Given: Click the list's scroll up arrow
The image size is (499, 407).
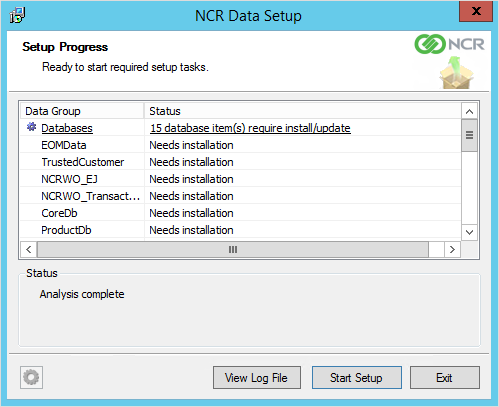Looking at the screenshot, I should tap(469, 111).
